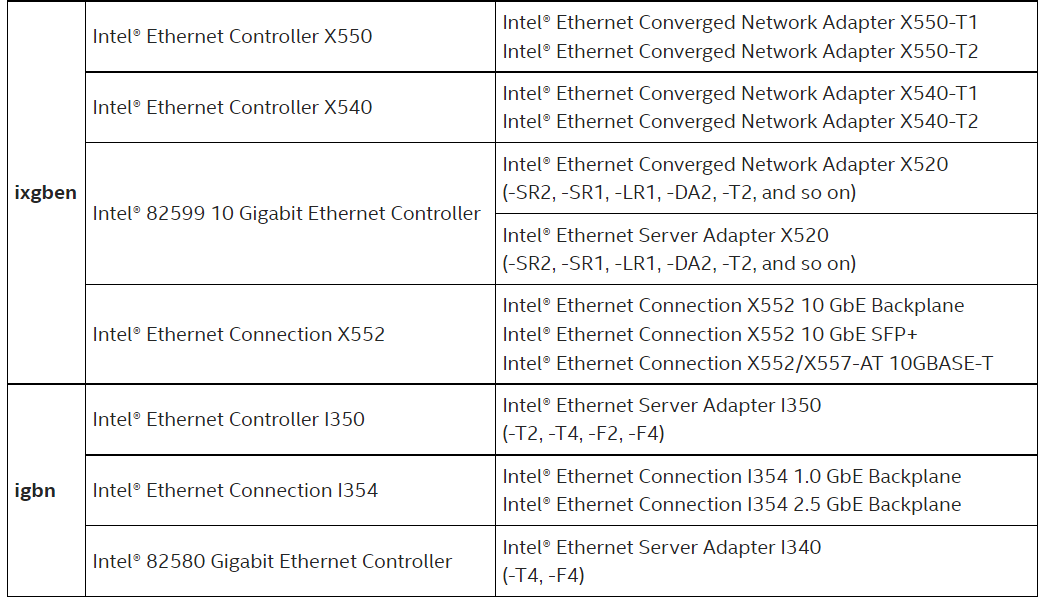Click X552/X557-AT 10GBASE-T line

click(x=748, y=364)
